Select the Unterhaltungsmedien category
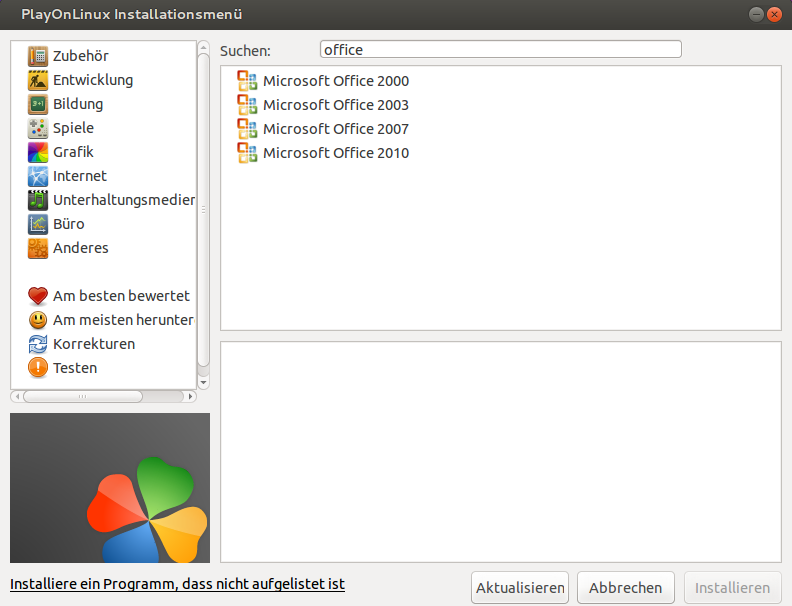This screenshot has height=606, width=792. point(124,200)
